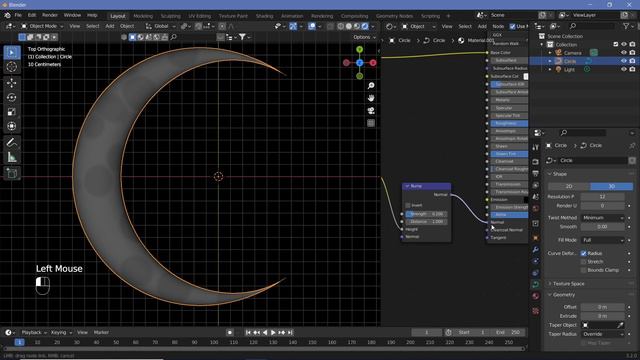The width and height of the screenshot is (640, 360).
Task: Toggle the Invert checkbox in Bump node
Action: pos(408,205)
